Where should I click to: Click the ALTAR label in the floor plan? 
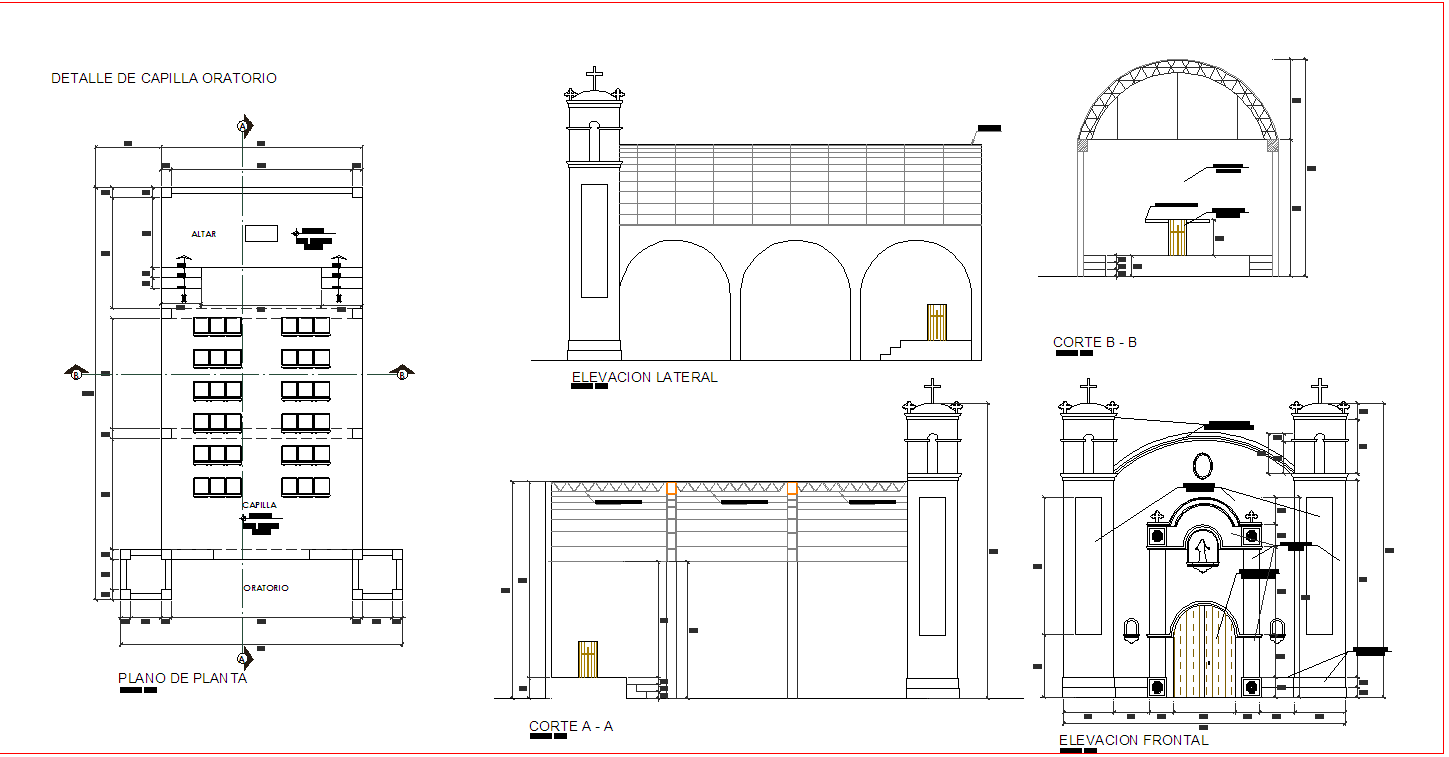point(202,233)
